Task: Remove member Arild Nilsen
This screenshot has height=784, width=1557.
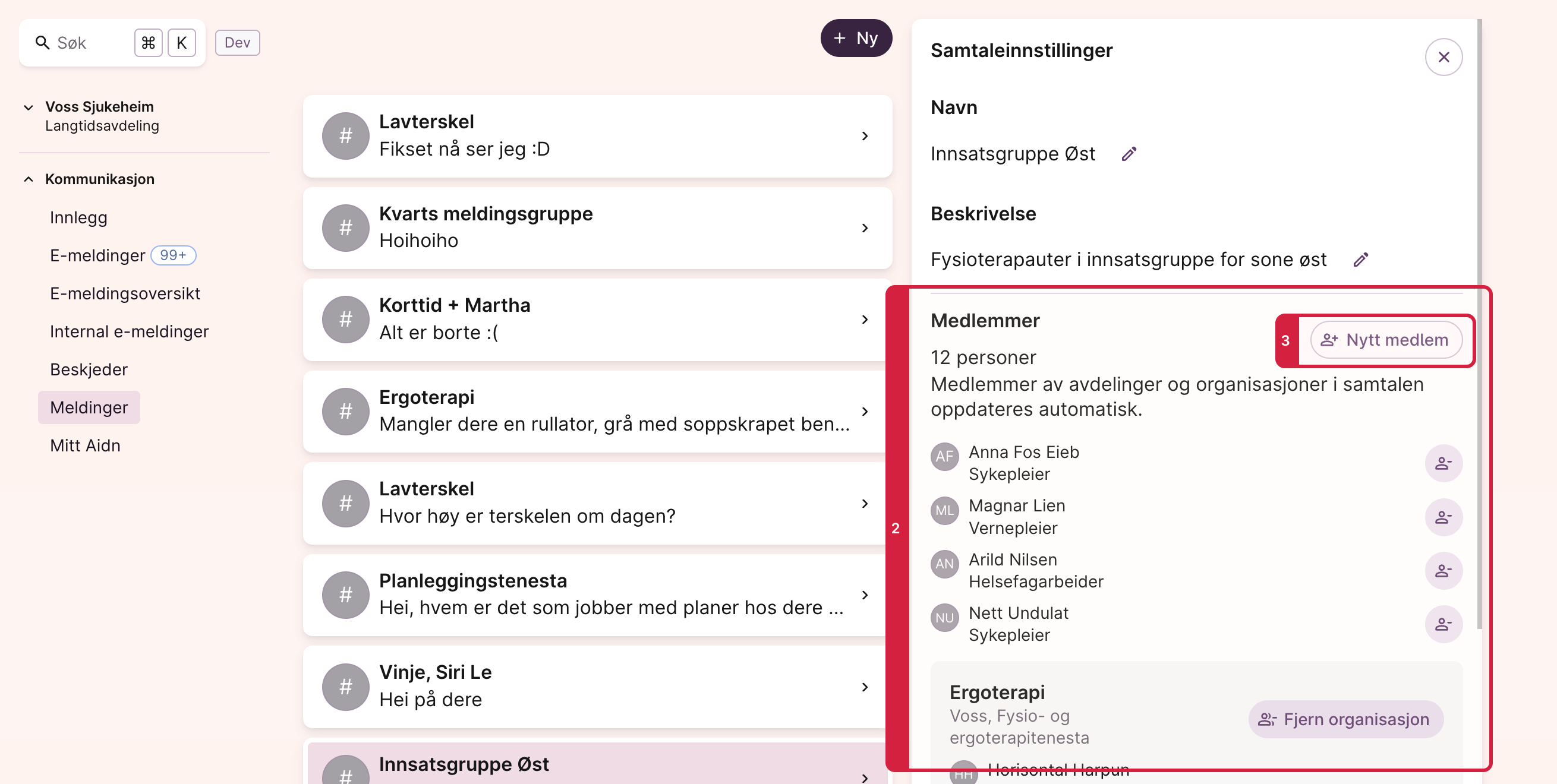Action: (x=1443, y=570)
